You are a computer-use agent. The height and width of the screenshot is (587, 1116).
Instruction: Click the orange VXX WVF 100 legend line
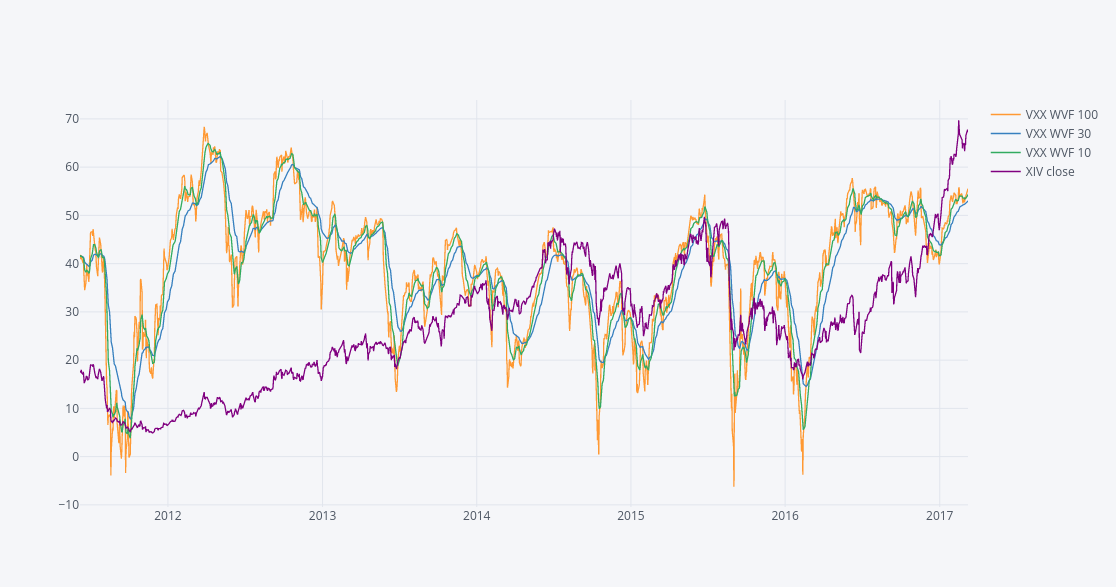[x=1006, y=115]
